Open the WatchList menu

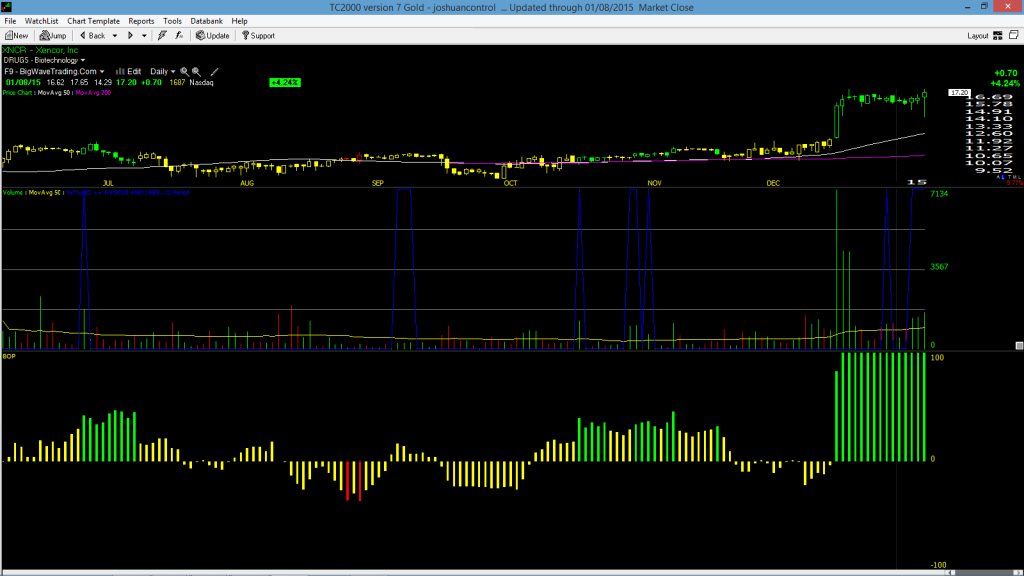(41, 21)
